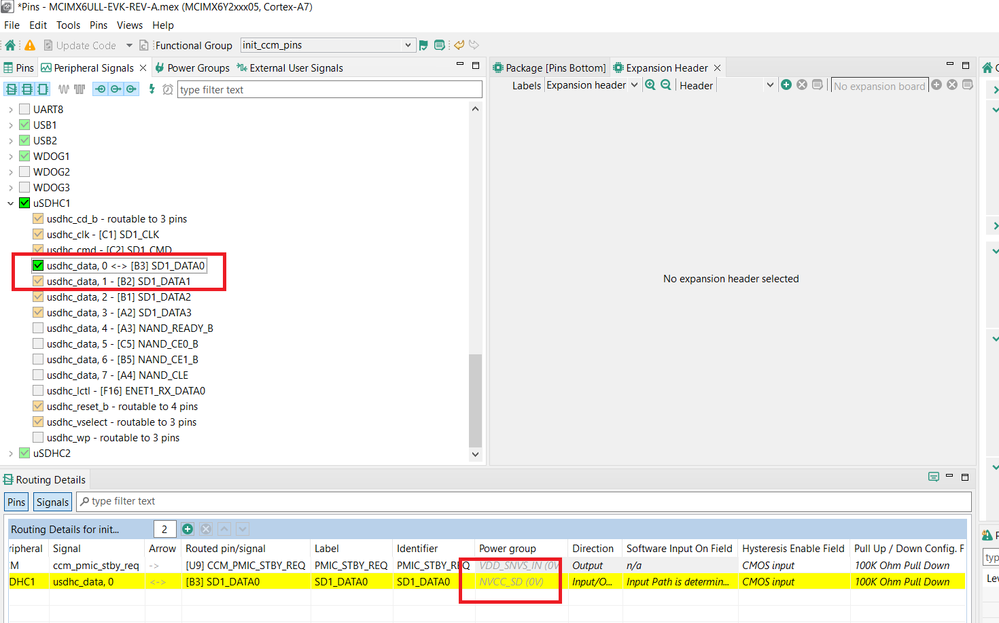Image resolution: width=999 pixels, height=623 pixels.
Task: Maximize the Routing Details panel
Action: click(965, 476)
